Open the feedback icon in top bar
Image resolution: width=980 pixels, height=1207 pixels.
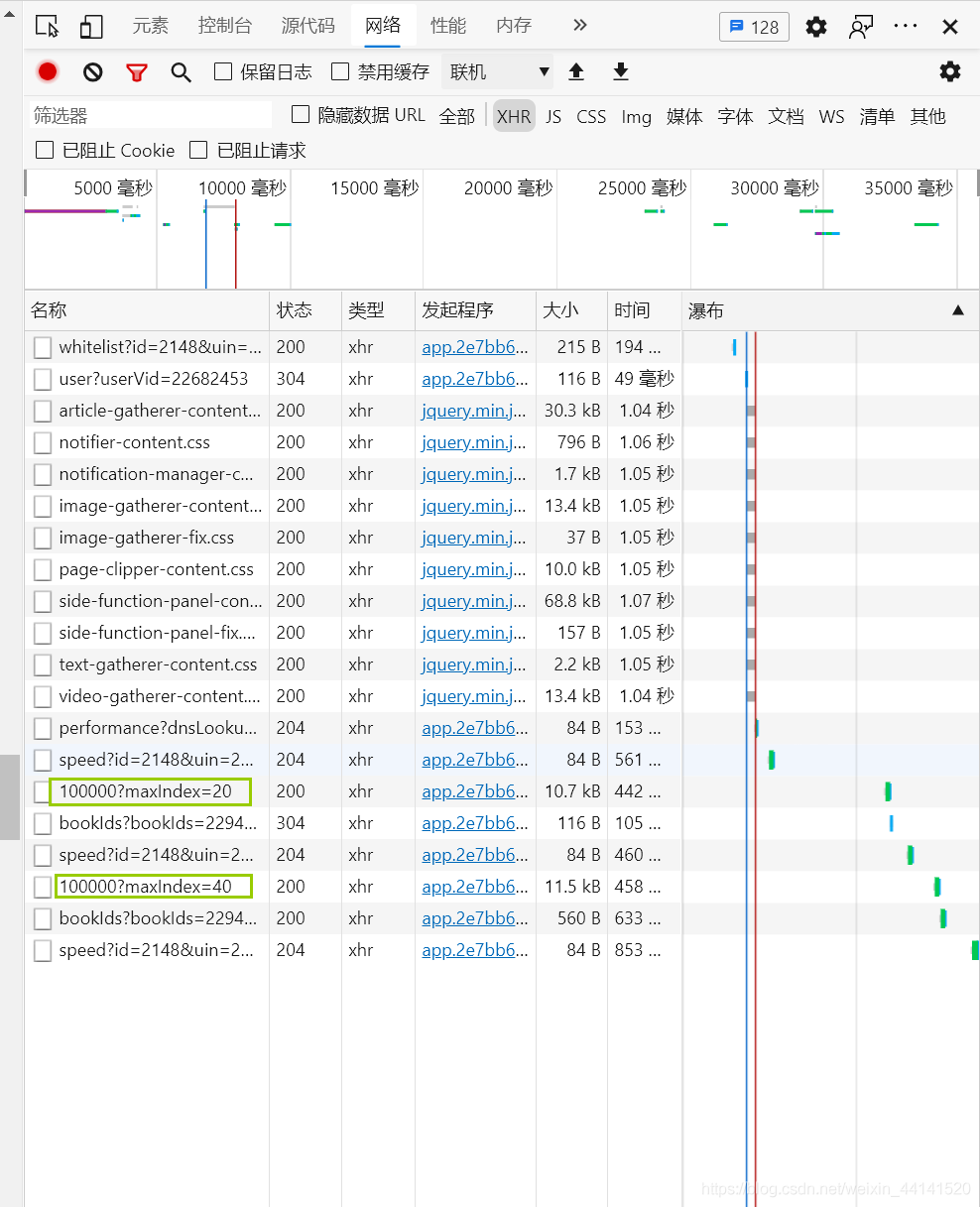pos(861,27)
